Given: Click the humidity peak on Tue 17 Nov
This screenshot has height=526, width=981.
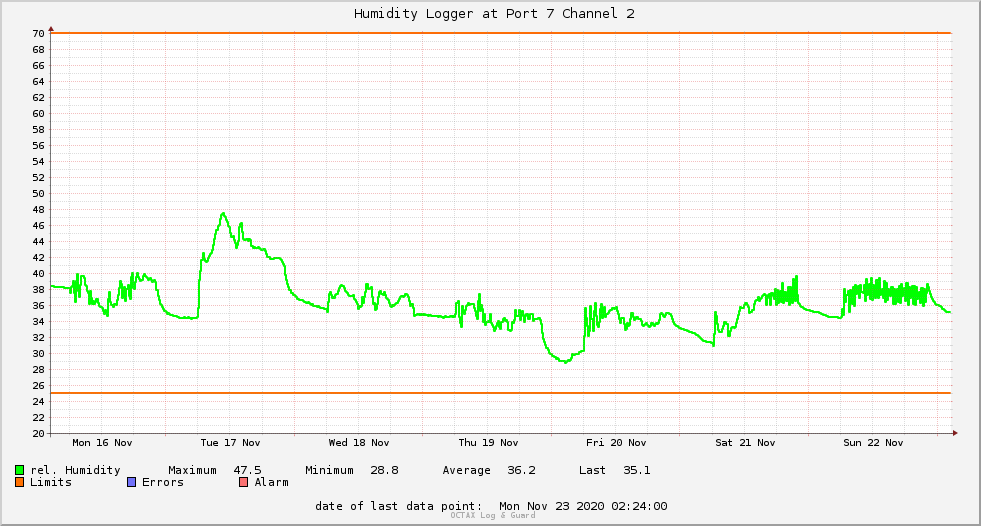Looking at the screenshot, I should 223,214.
